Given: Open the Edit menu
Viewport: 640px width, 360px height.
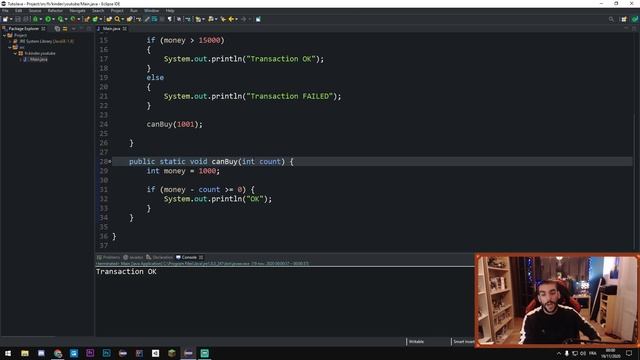Looking at the screenshot, I should [x=18, y=11].
